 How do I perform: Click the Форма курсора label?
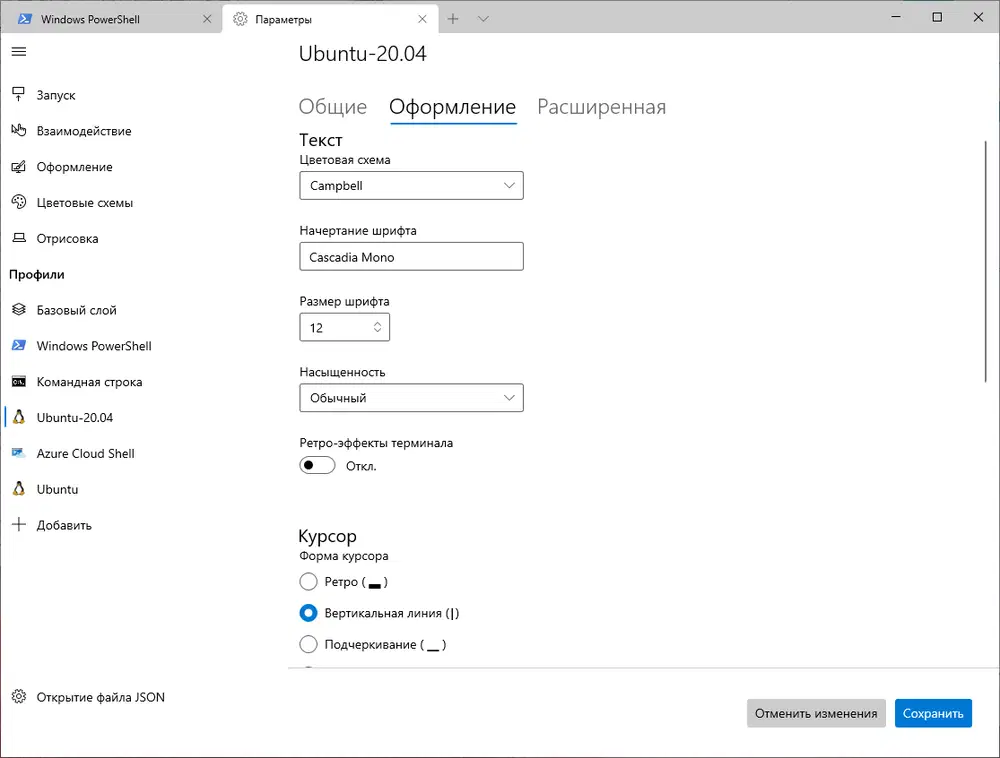344,556
